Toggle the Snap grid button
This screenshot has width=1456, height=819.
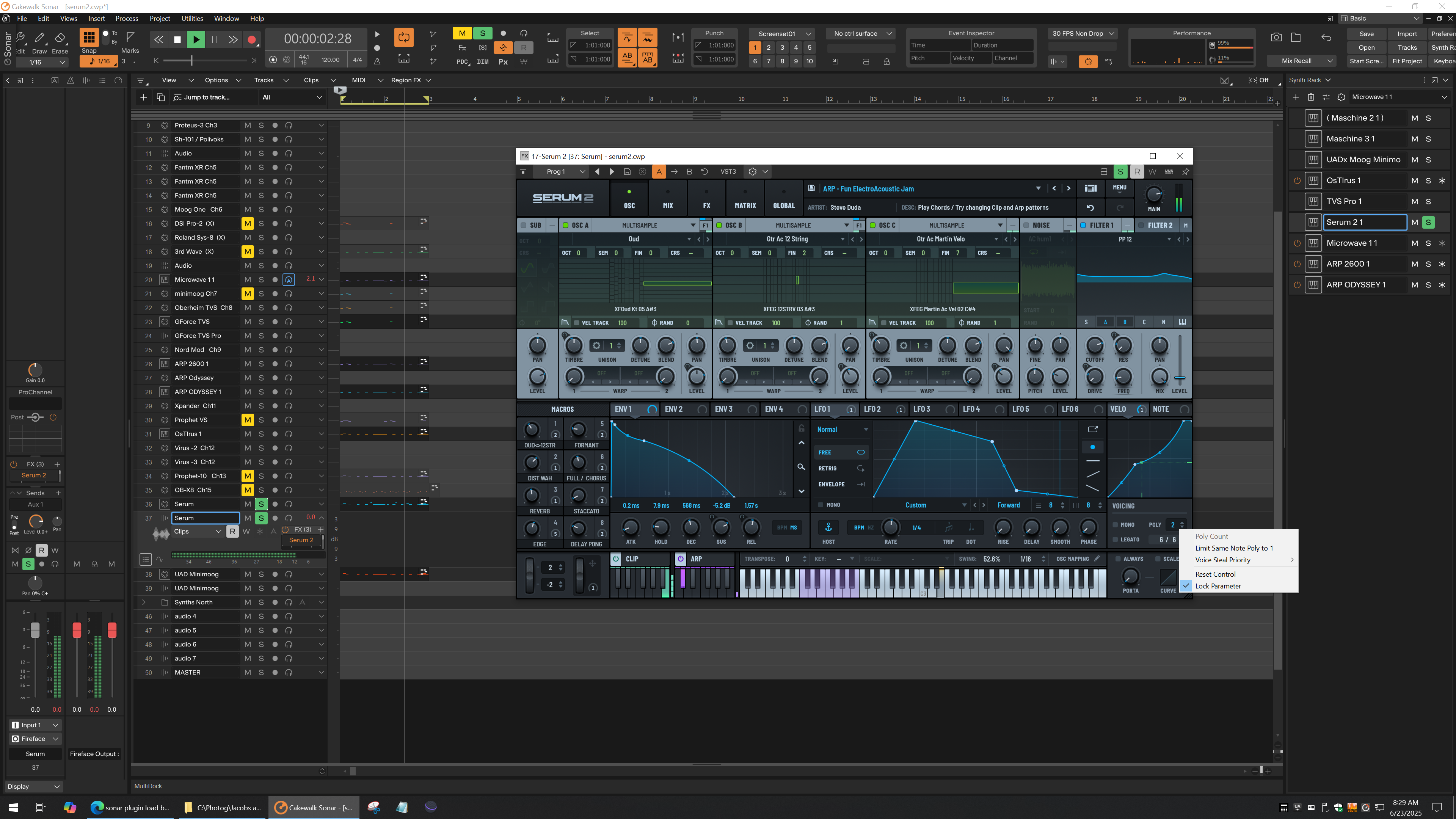(89, 38)
